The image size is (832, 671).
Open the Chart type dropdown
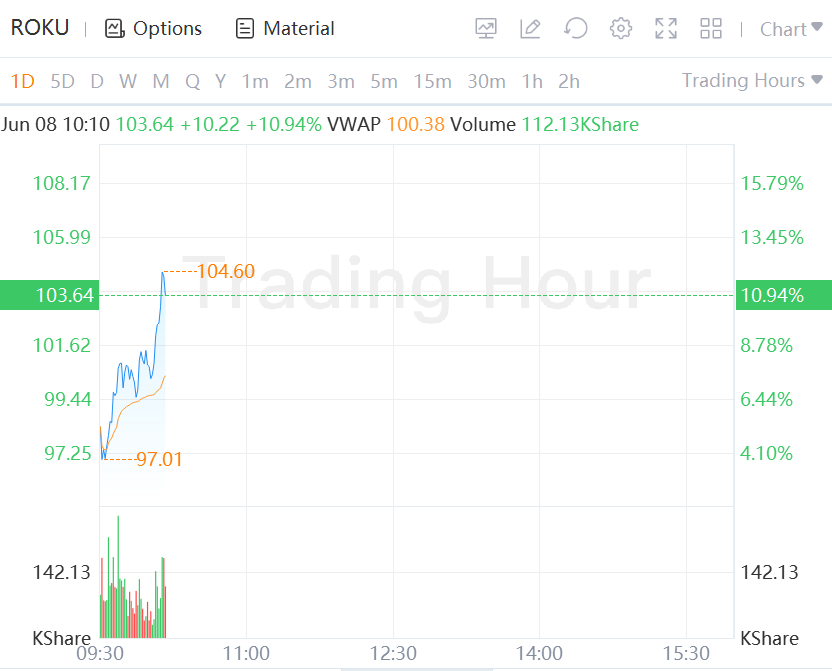click(x=791, y=29)
